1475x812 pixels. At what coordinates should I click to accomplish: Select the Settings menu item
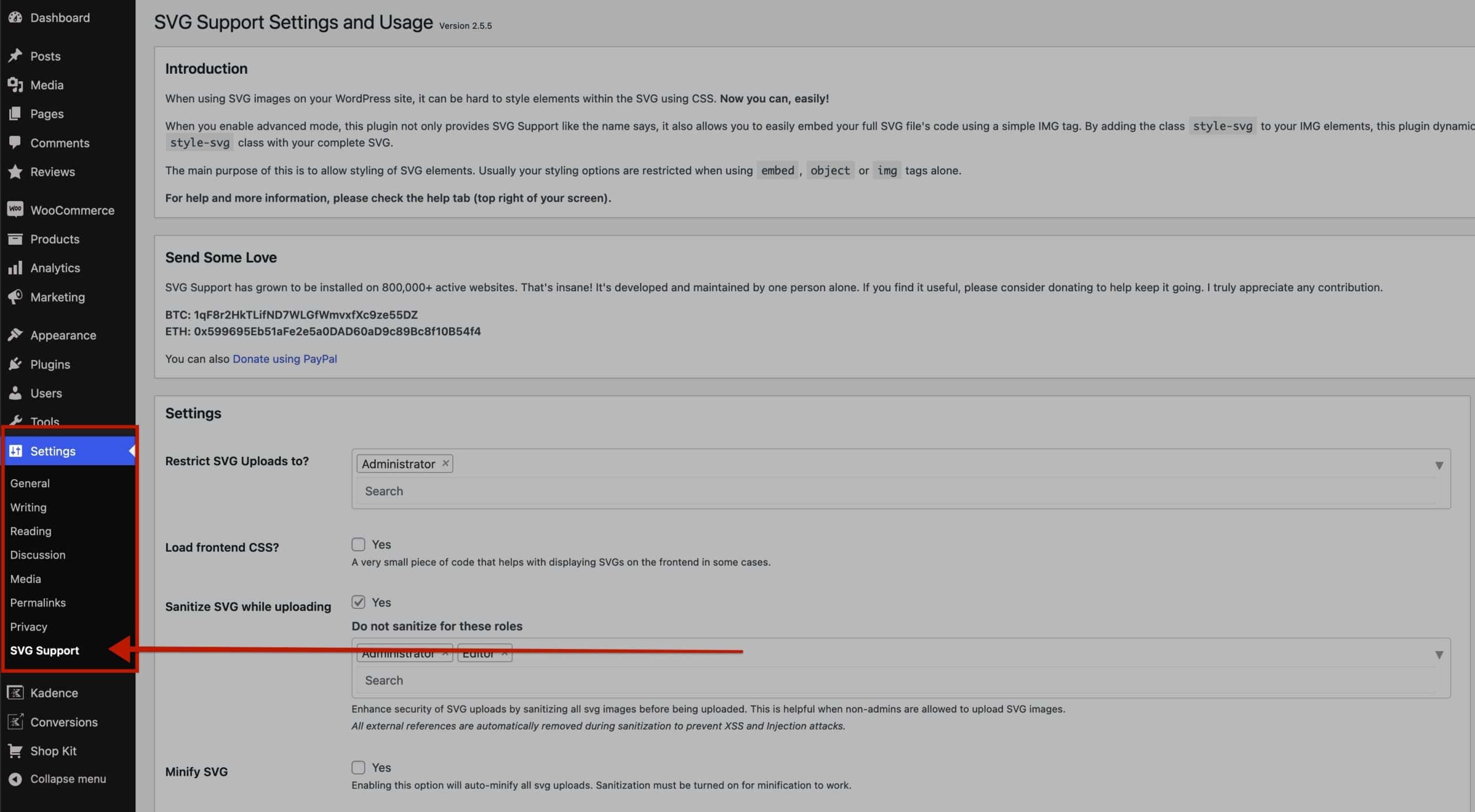pyautogui.click(x=67, y=451)
